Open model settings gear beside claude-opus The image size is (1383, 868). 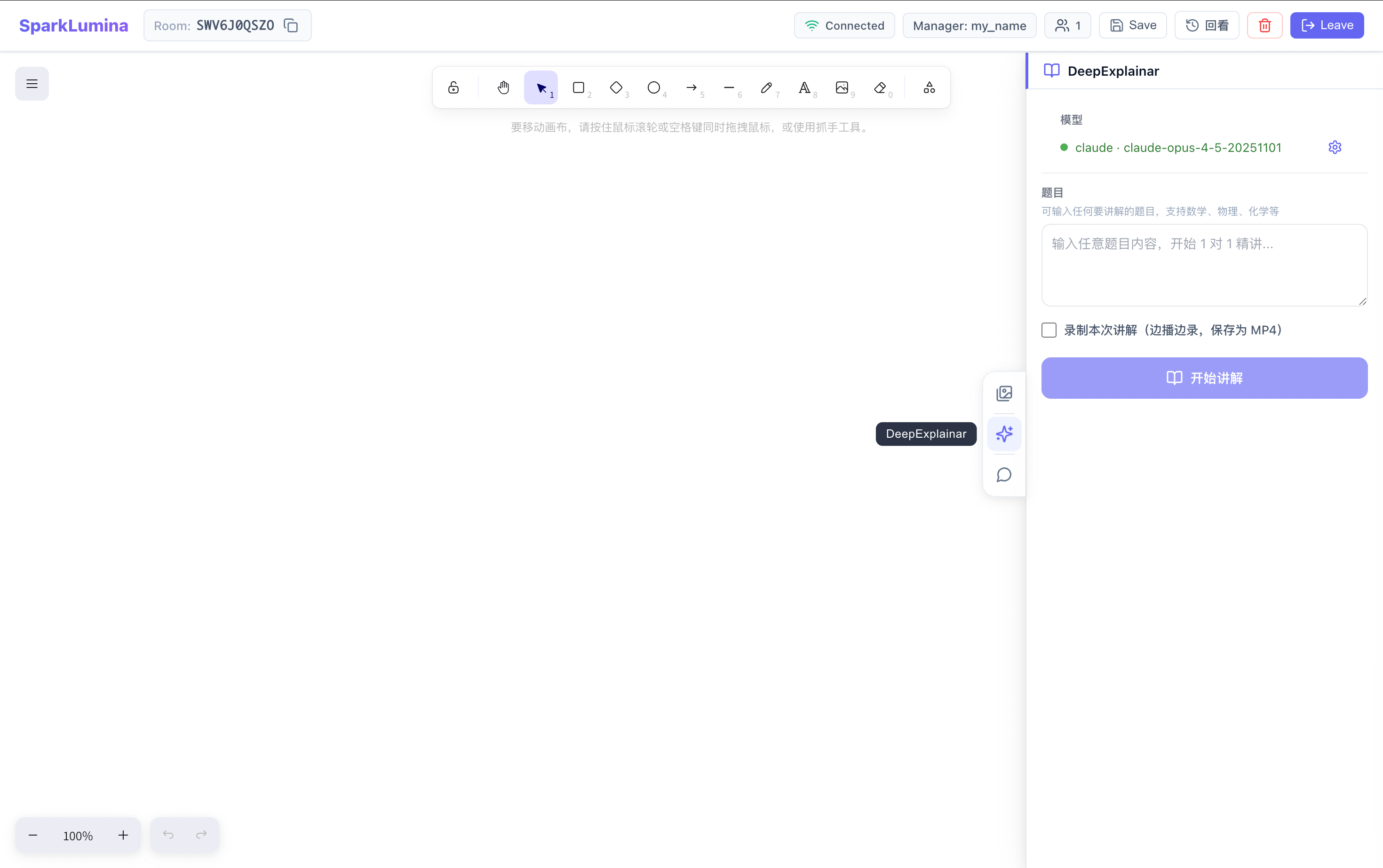[x=1334, y=147]
